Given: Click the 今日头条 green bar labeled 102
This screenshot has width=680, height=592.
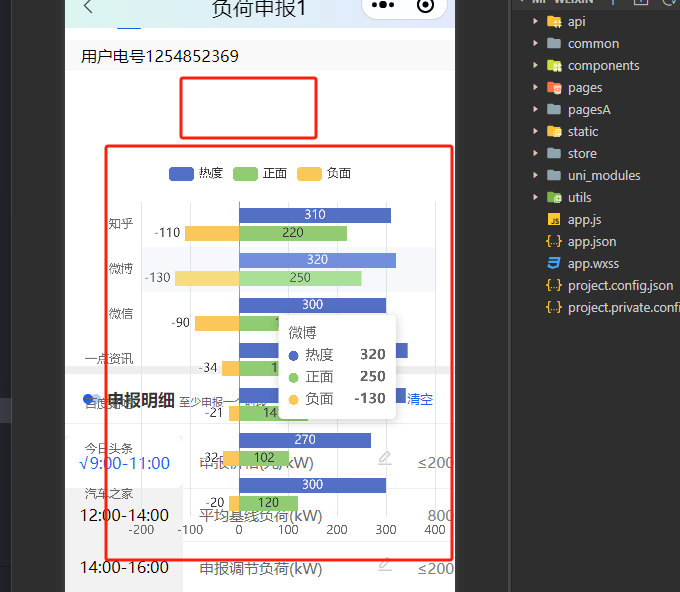Looking at the screenshot, I should tap(264, 458).
